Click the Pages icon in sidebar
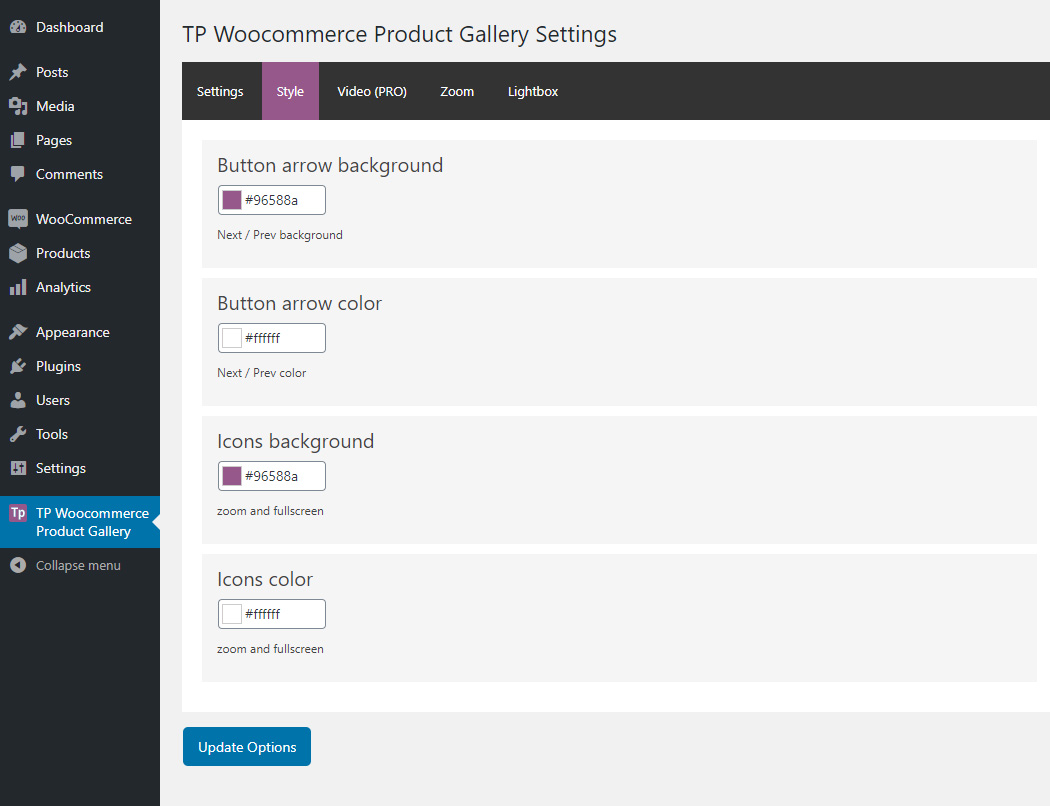The height and width of the screenshot is (806, 1050). click(x=18, y=141)
